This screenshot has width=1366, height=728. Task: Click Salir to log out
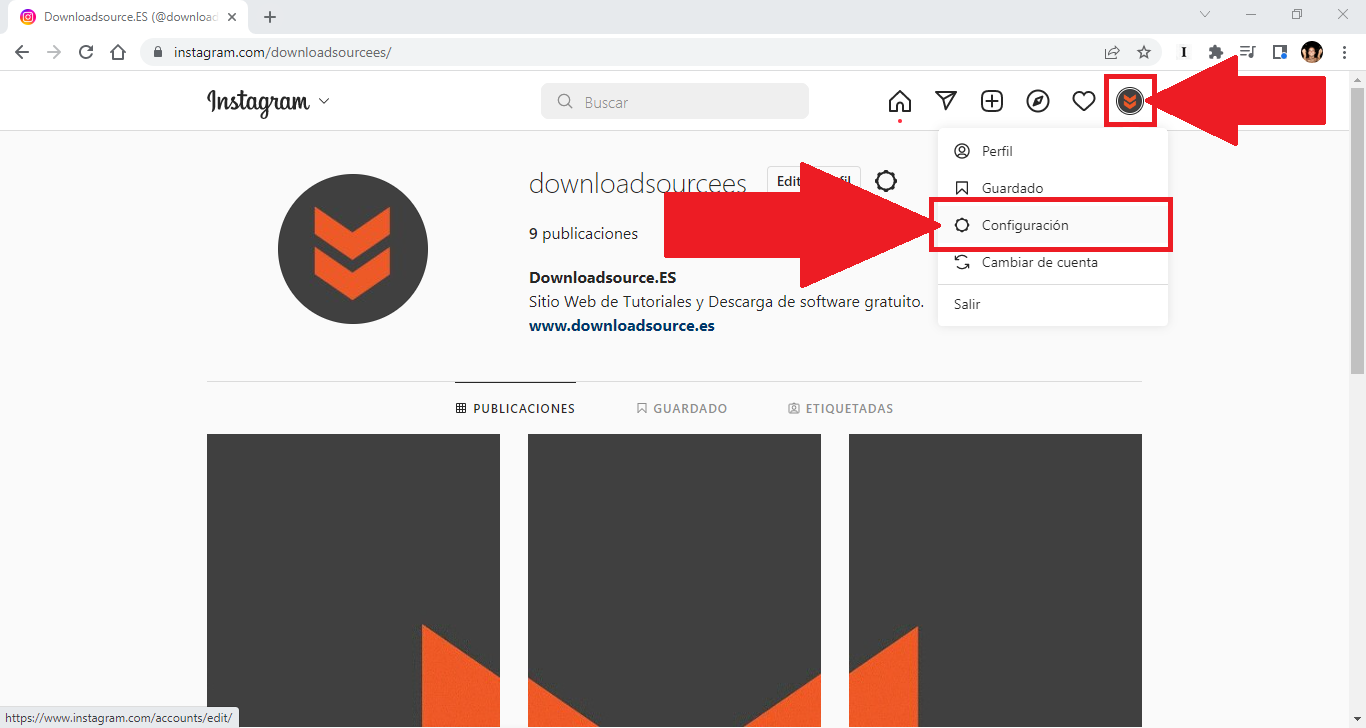pyautogui.click(x=1053, y=304)
